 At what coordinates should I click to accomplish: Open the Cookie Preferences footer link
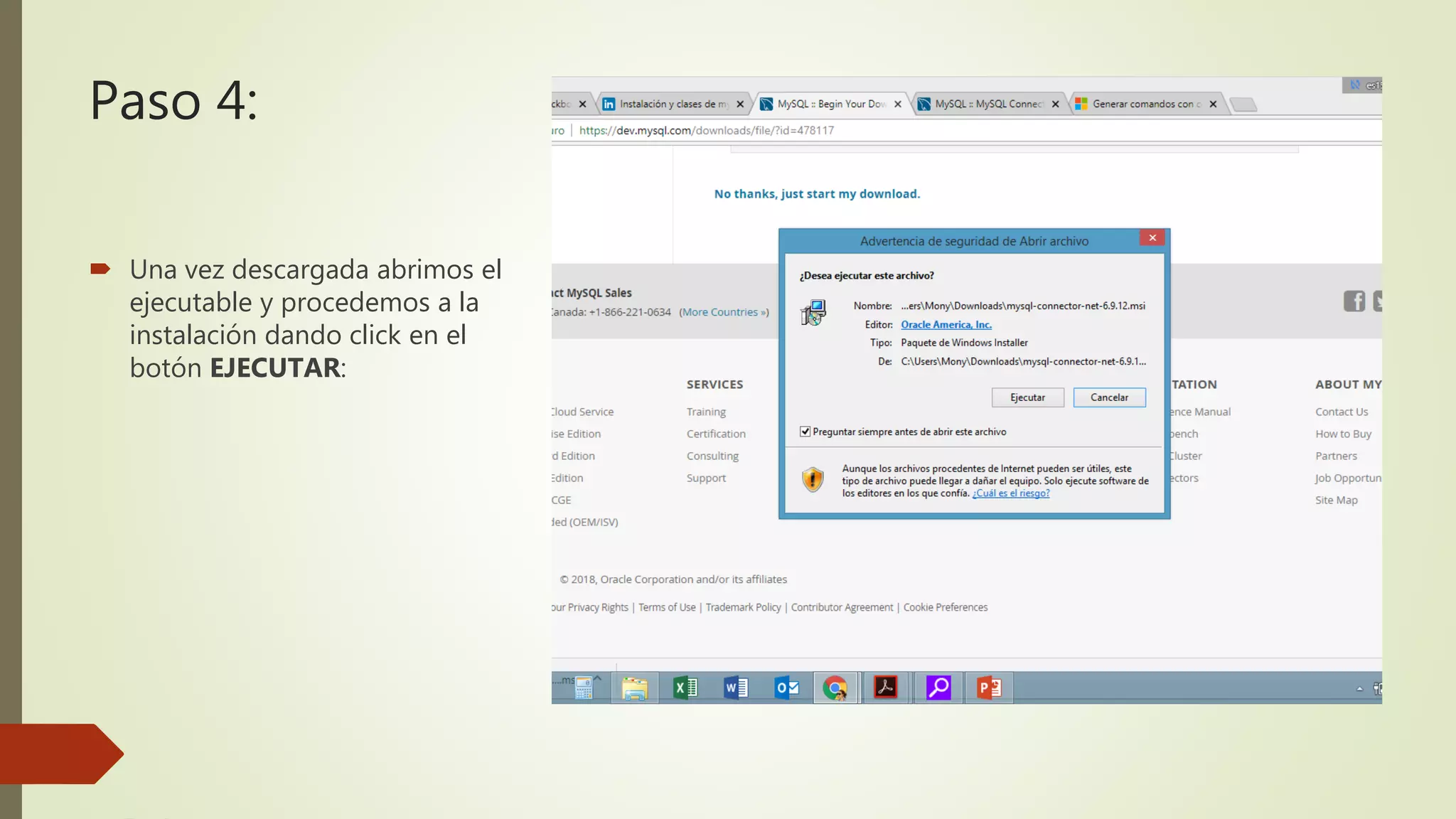tap(946, 607)
